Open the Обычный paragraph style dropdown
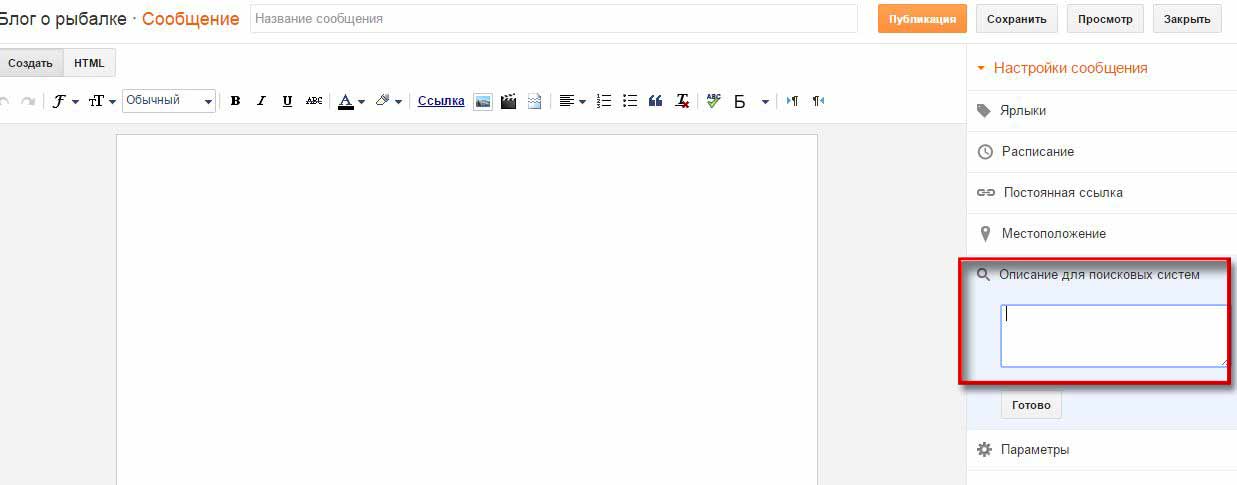Image resolution: width=1237 pixels, height=485 pixels. 168,101
